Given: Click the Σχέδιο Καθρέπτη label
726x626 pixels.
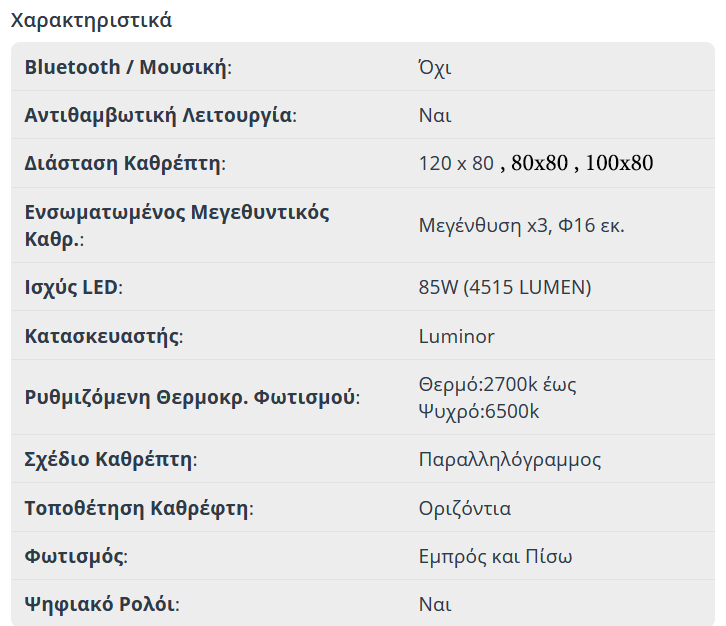Looking at the screenshot, I should pos(110,460).
